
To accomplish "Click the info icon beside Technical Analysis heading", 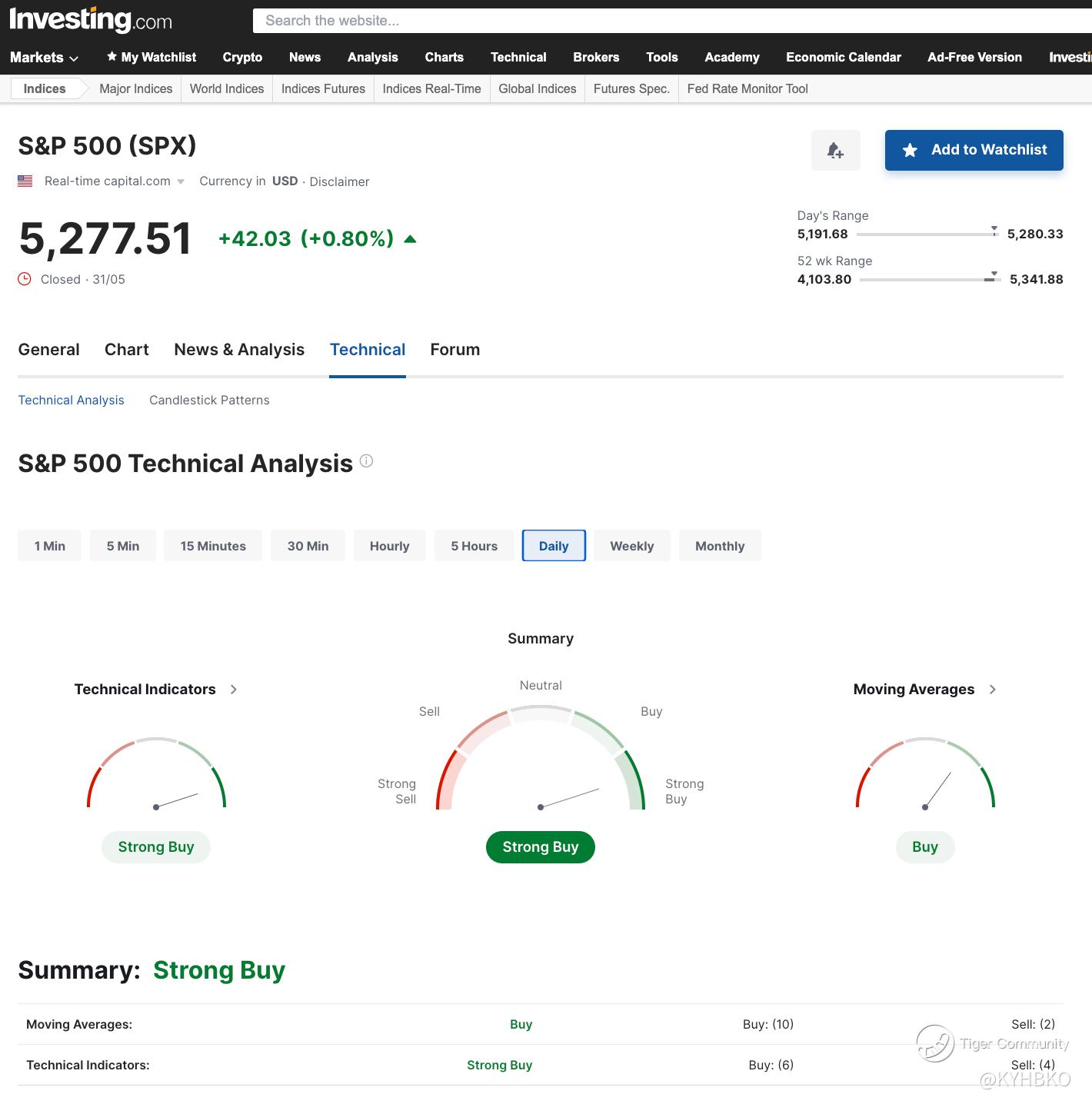I will pyautogui.click(x=367, y=461).
